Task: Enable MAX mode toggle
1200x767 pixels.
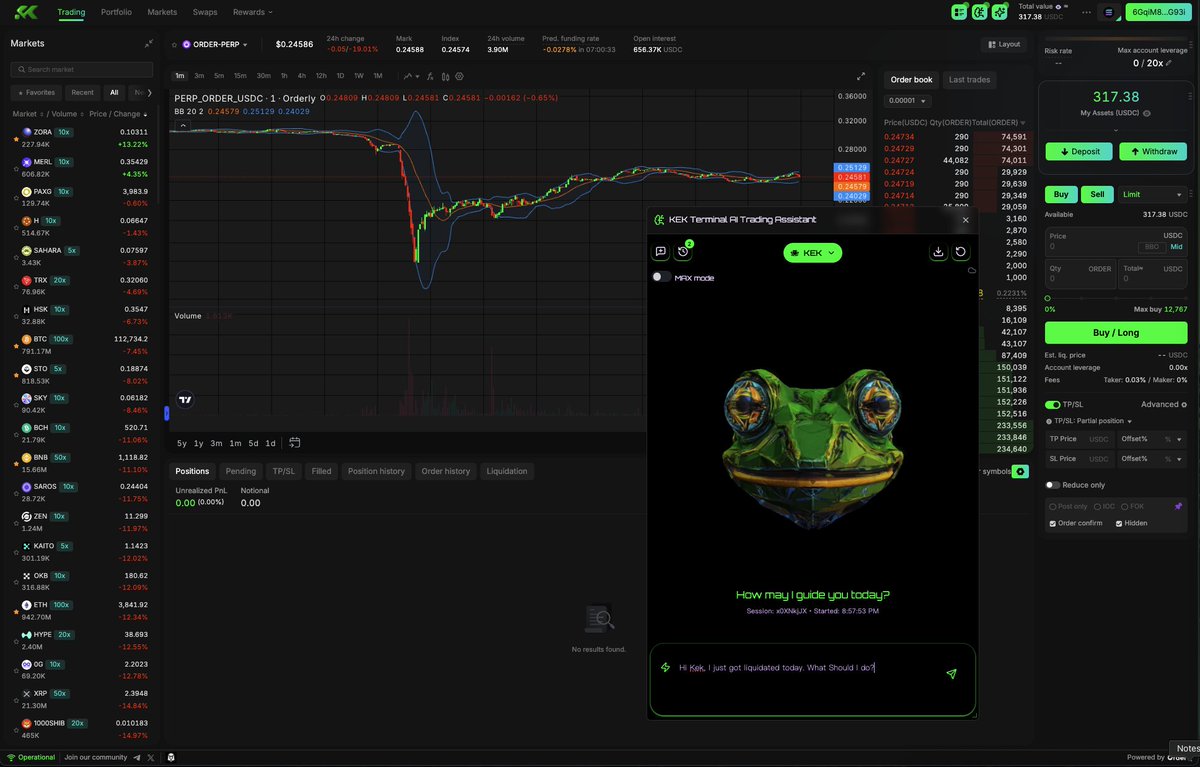Action: pyautogui.click(x=661, y=277)
